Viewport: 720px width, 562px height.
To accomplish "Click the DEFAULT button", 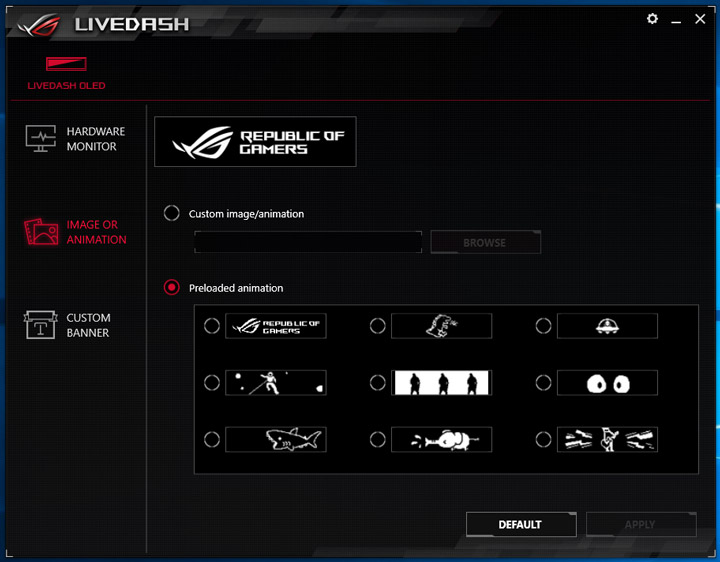I will 521,524.
